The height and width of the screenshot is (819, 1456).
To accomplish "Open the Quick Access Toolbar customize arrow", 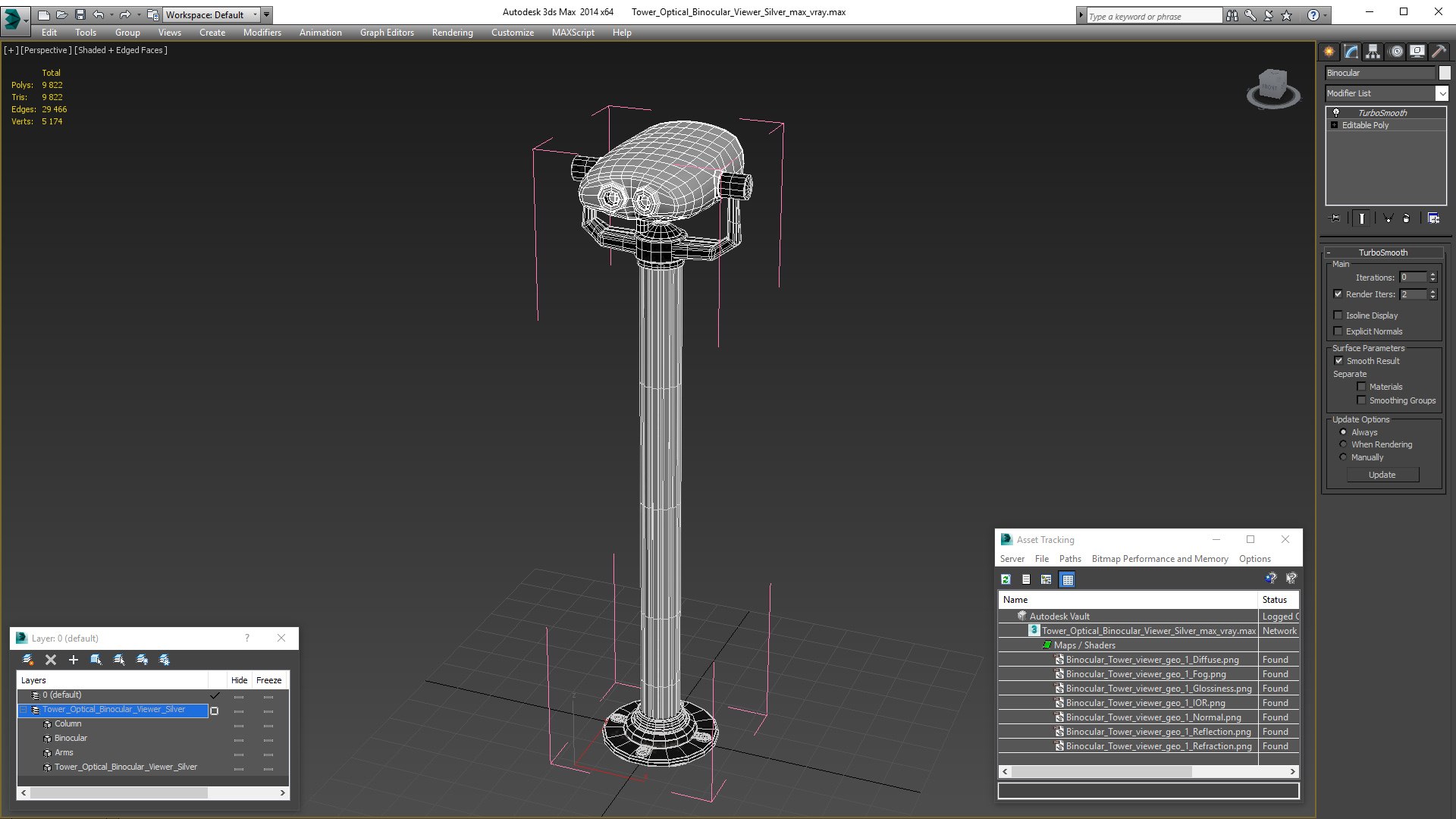I will pos(267,14).
